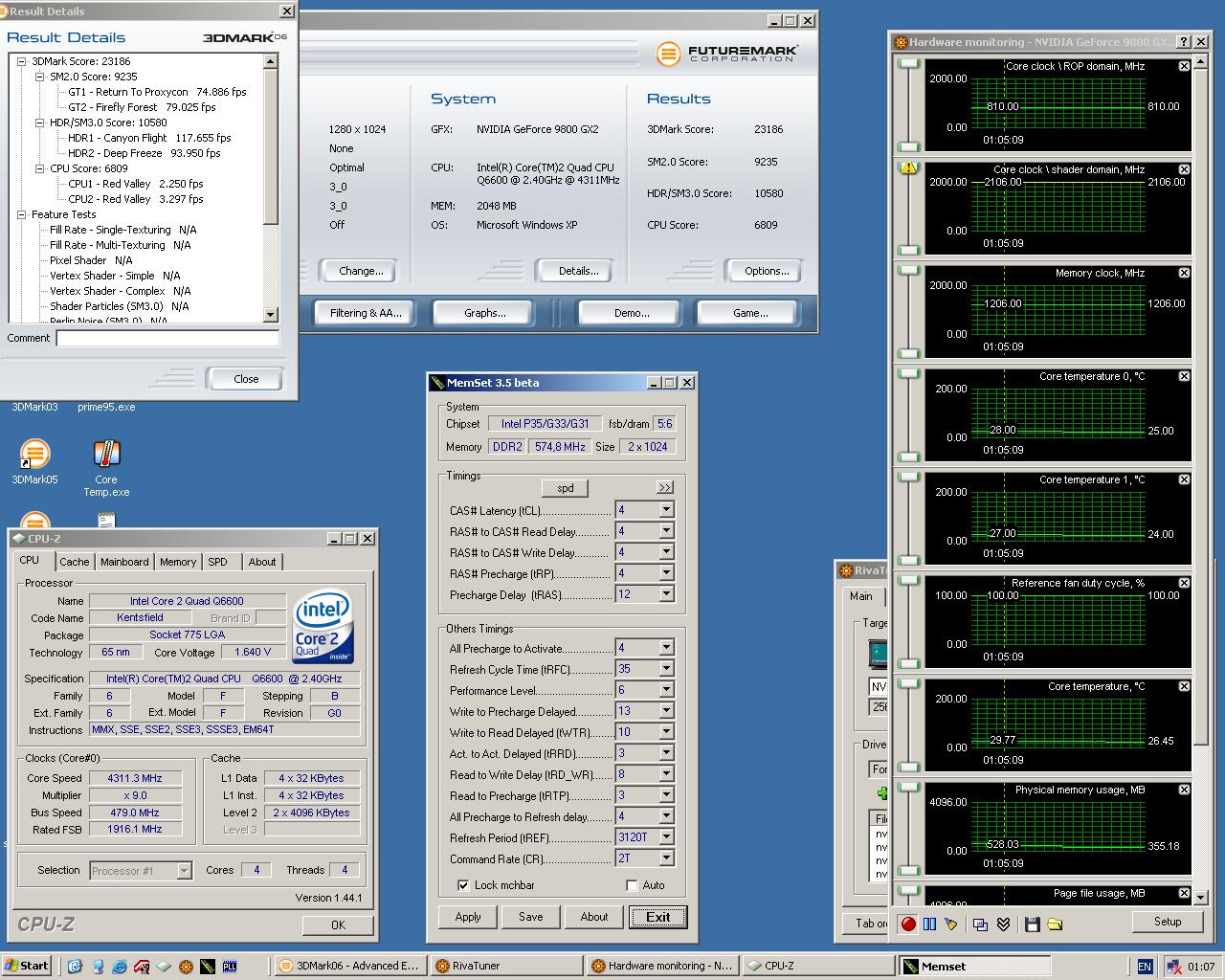
Task: Collapse the CPU Score tree node
Action: coord(40,168)
